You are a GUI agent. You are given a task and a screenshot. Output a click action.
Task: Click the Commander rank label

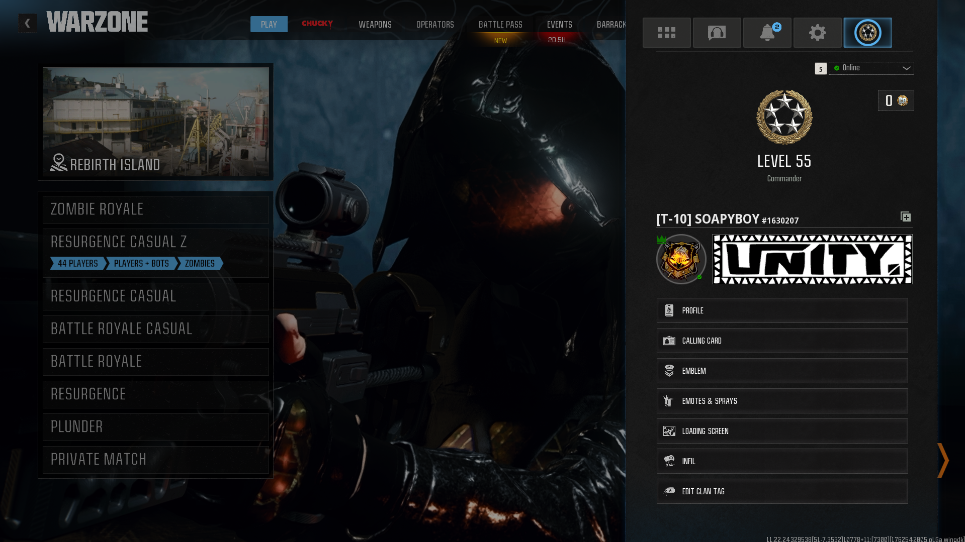pyautogui.click(x=784, y=178)
